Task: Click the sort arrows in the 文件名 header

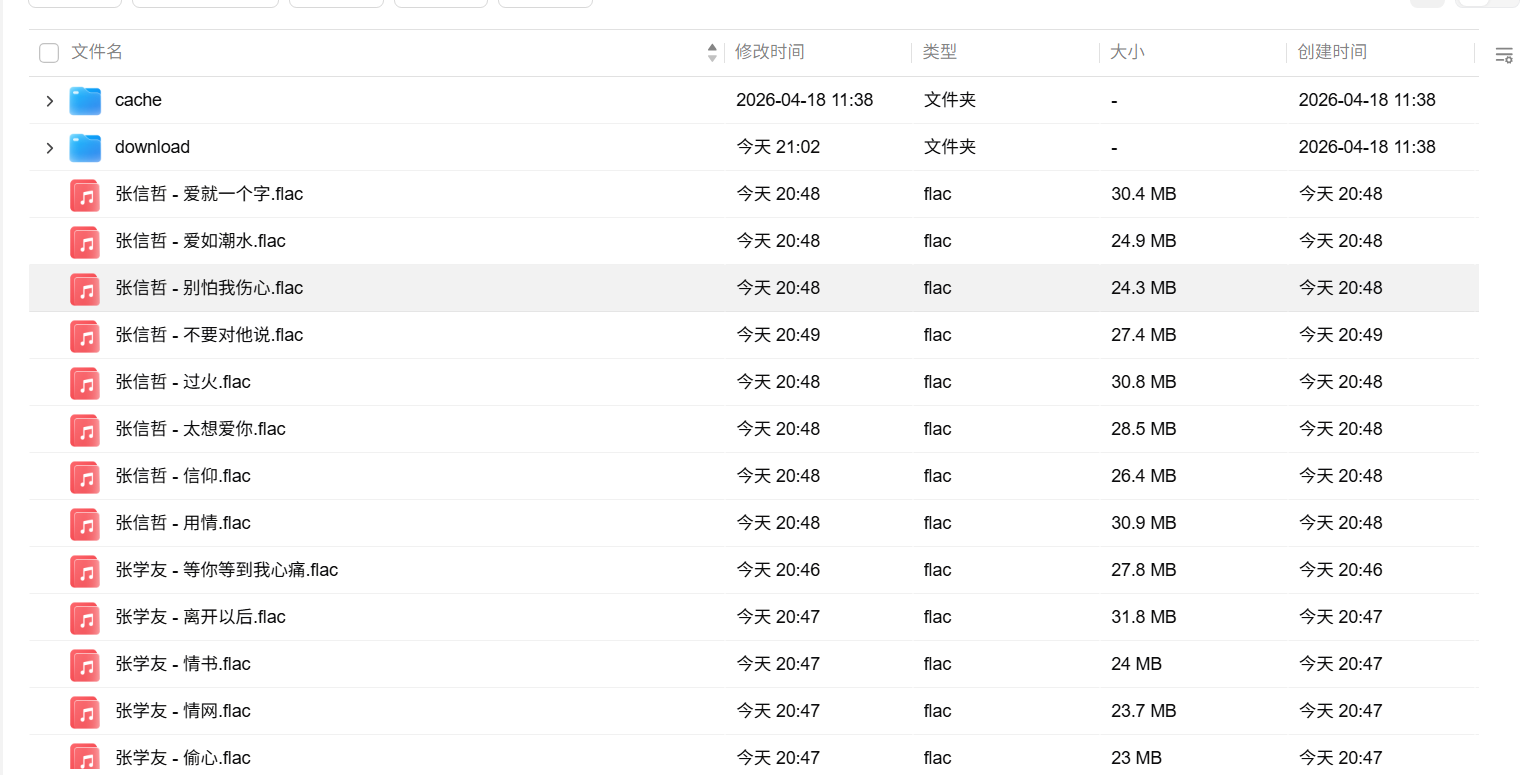Action: pos(712,53)
